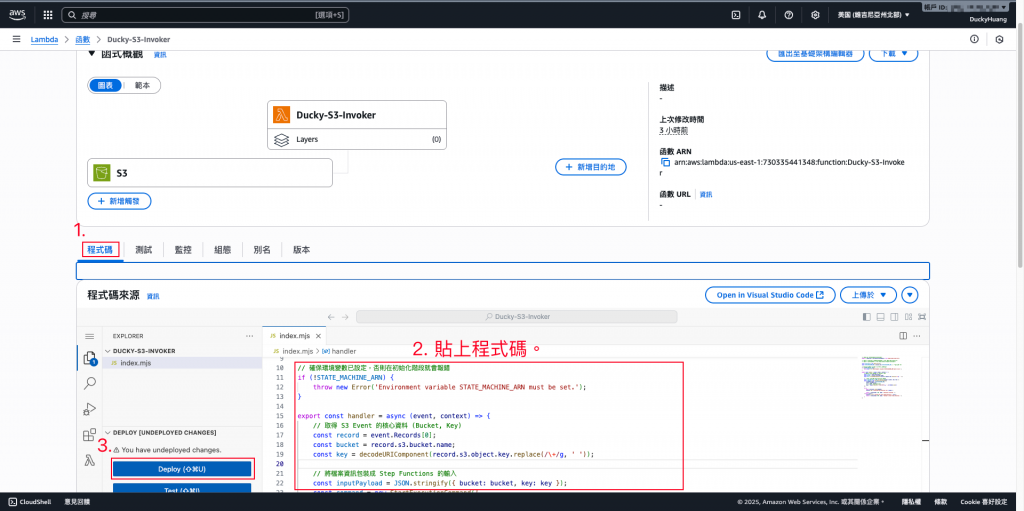Screen dimensions: 1024x511
Task: Go to the 函數 breadcrumb link
Action: [x=82, y=40]
